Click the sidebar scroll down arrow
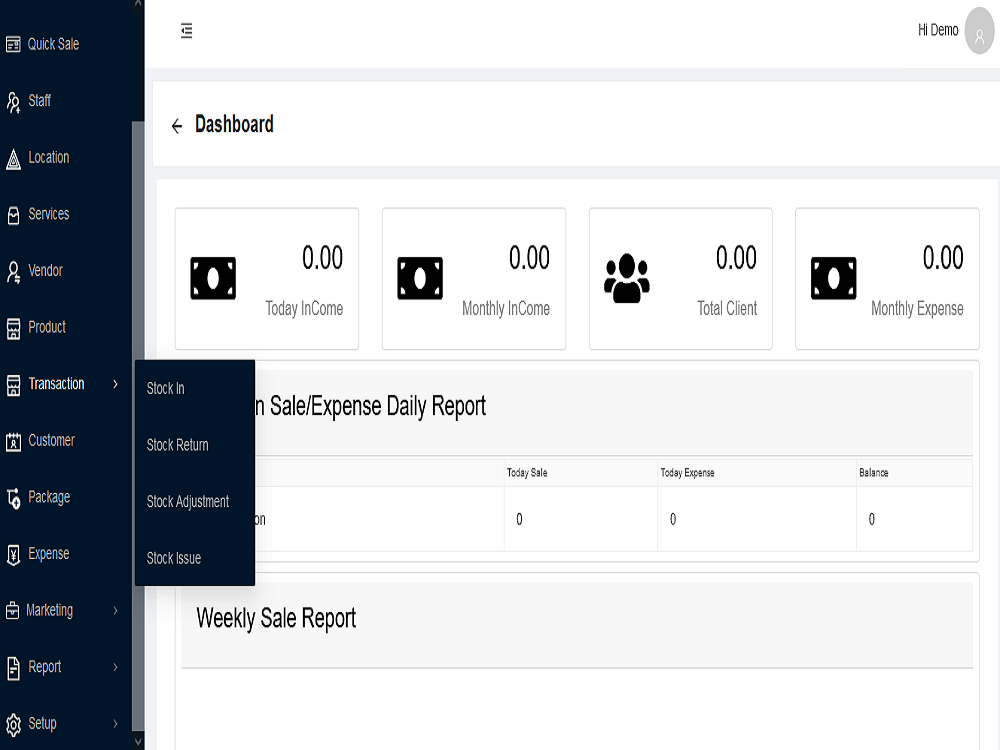The width and height of the screenshot is (1000, 750). tap(138, 742)
